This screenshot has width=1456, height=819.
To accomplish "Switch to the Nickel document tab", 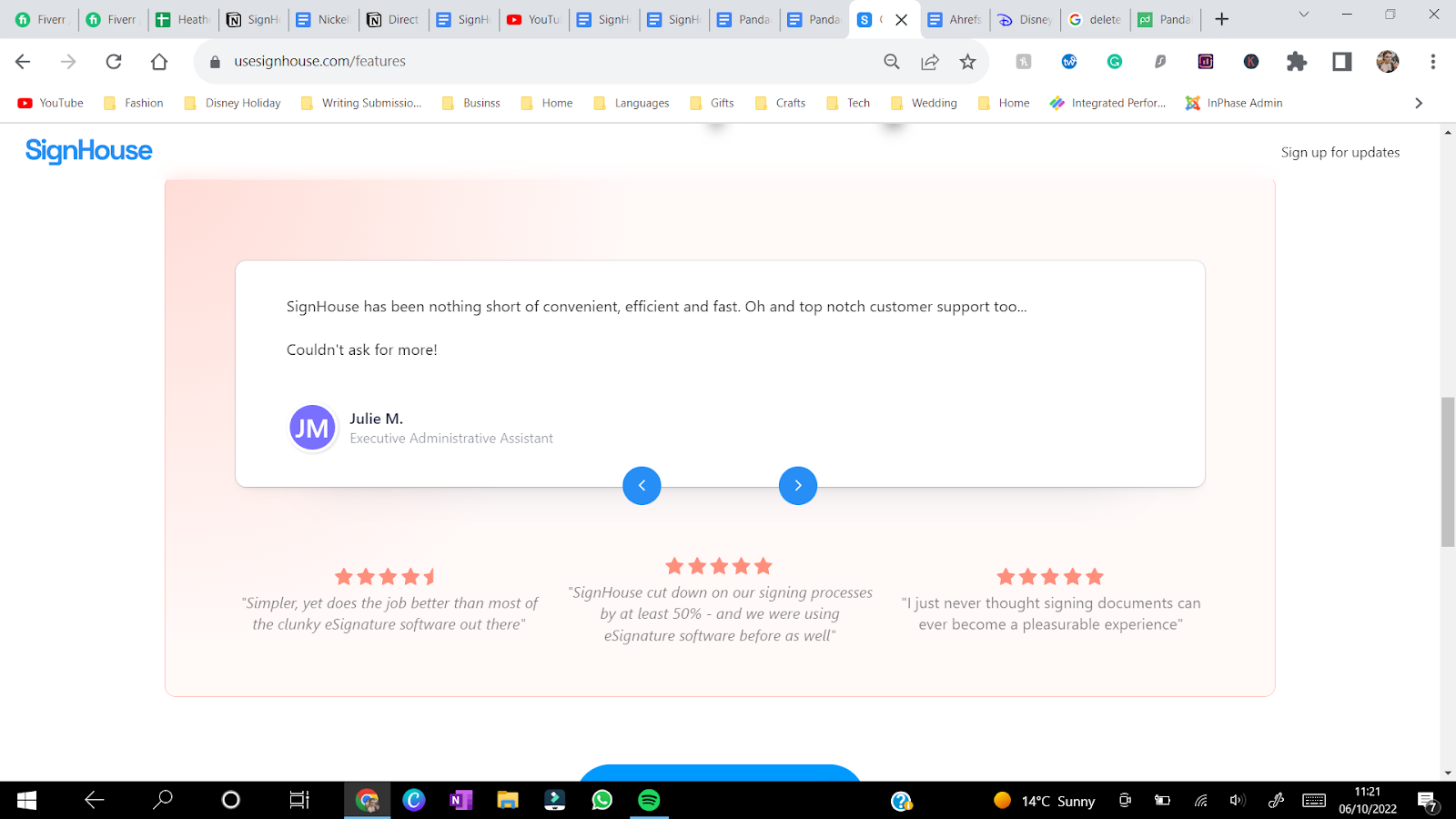I will (323, 19).
